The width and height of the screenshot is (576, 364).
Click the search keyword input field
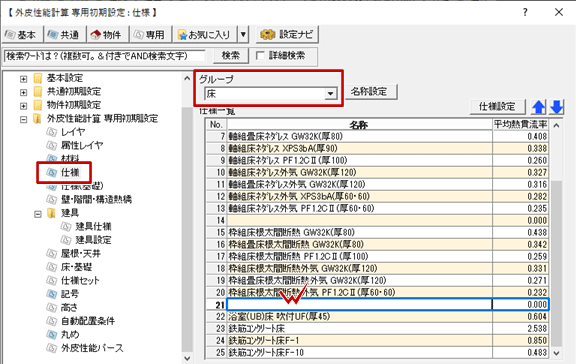(105, 56)
